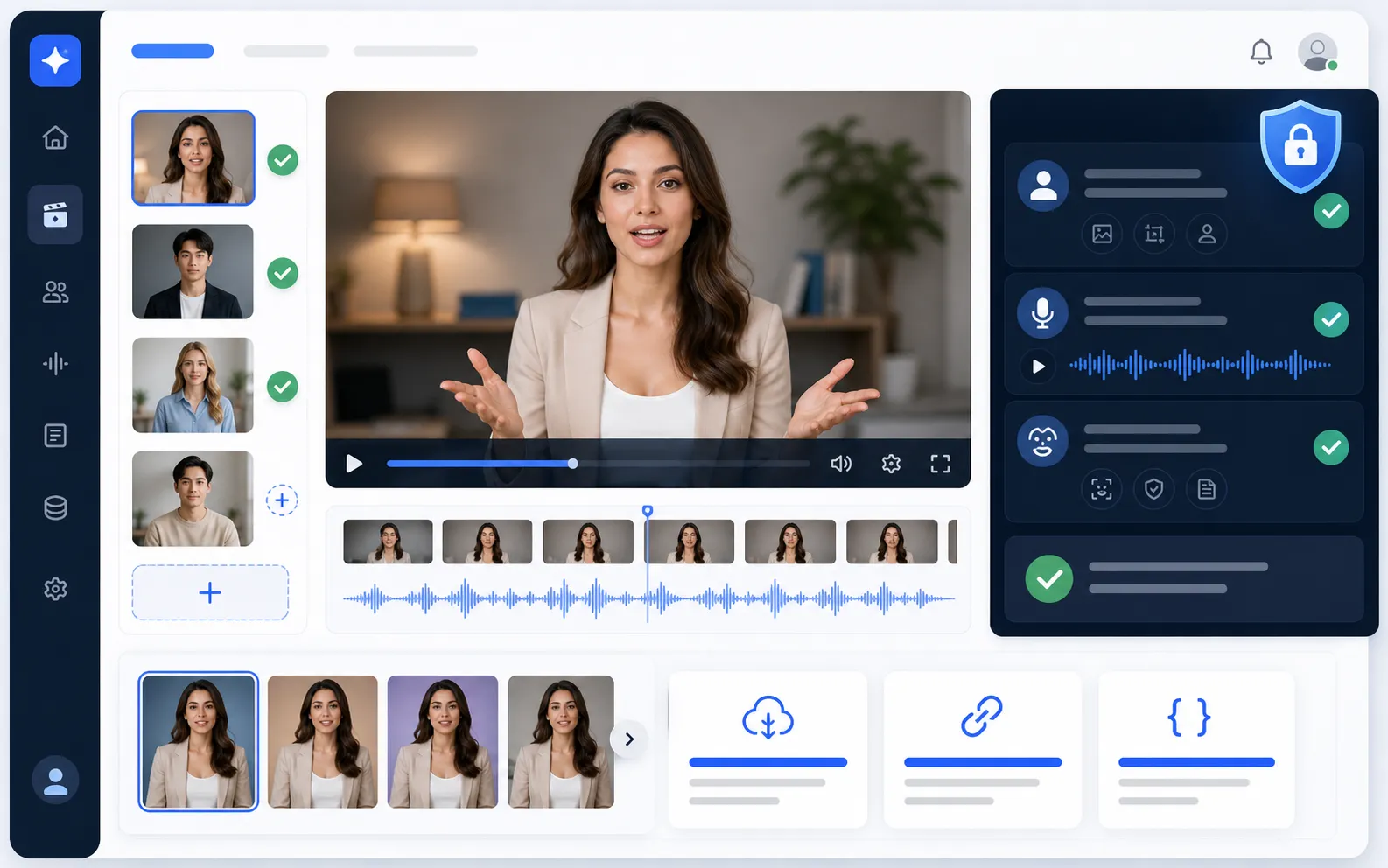This screenshot has height=868, width=1388.
Task: Open the database stack icon in sidebar
Action: click(55, 507)
